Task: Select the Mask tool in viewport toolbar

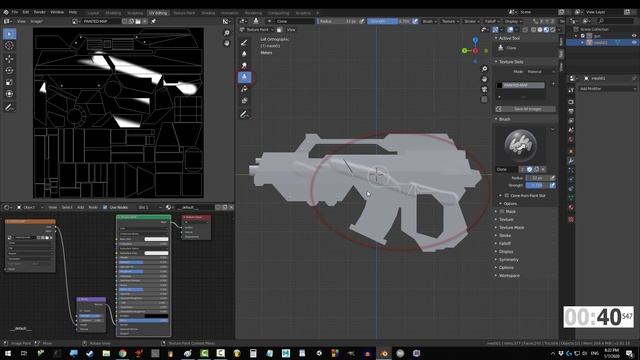Action: tap(244, 100)
